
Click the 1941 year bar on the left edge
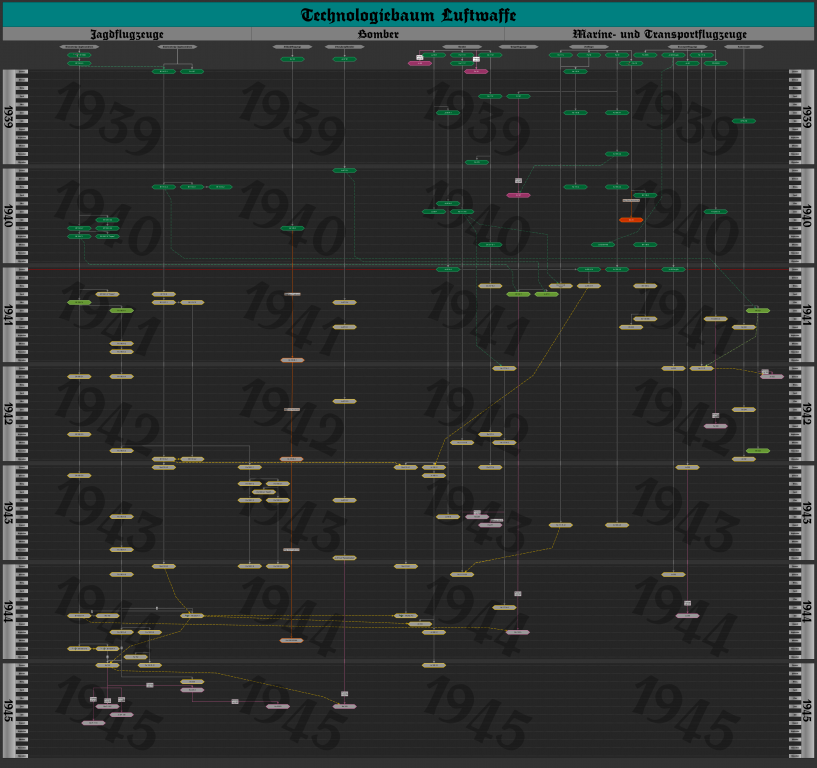9,315
